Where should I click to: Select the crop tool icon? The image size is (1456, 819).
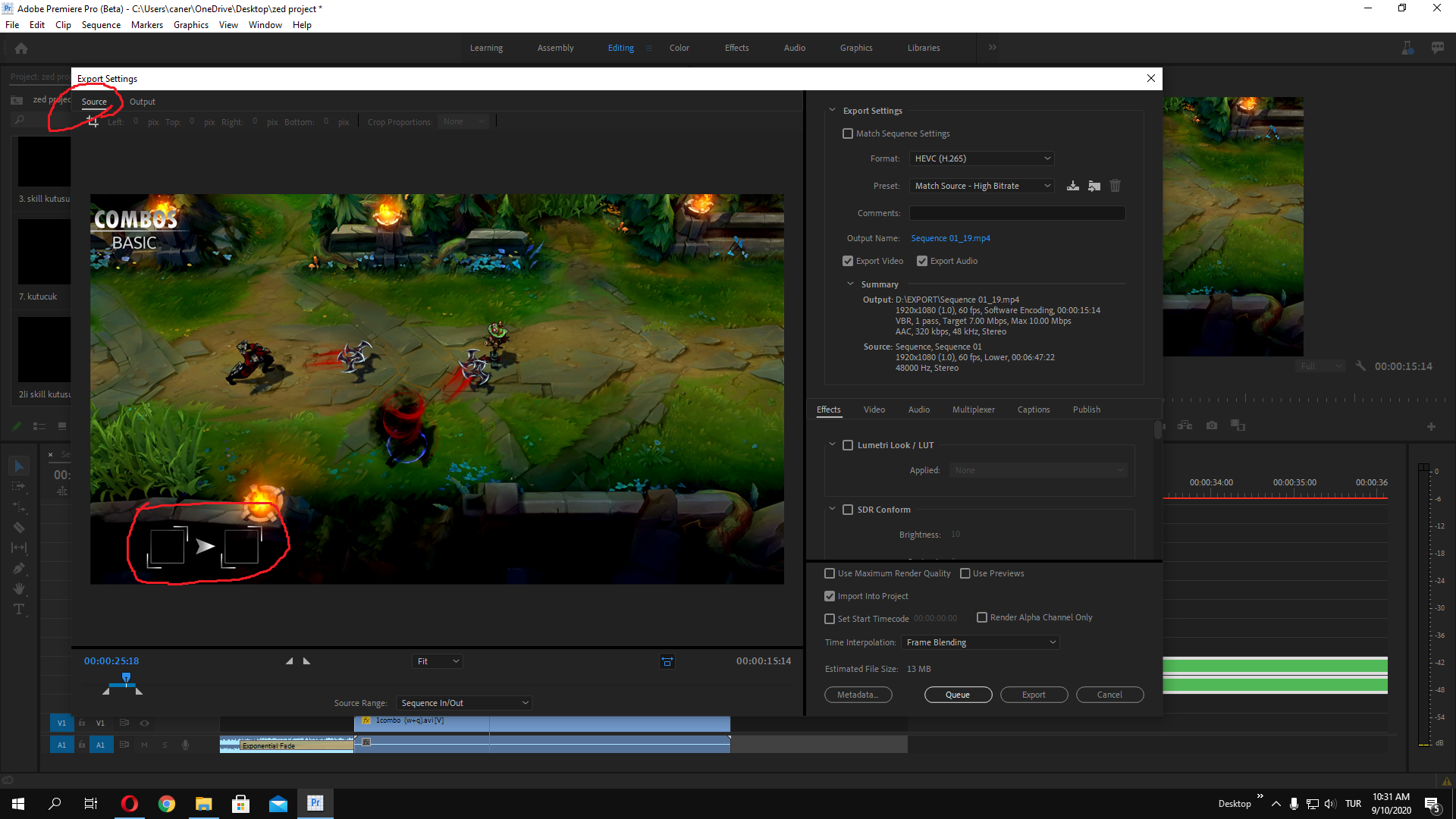(x=93, y=122)
